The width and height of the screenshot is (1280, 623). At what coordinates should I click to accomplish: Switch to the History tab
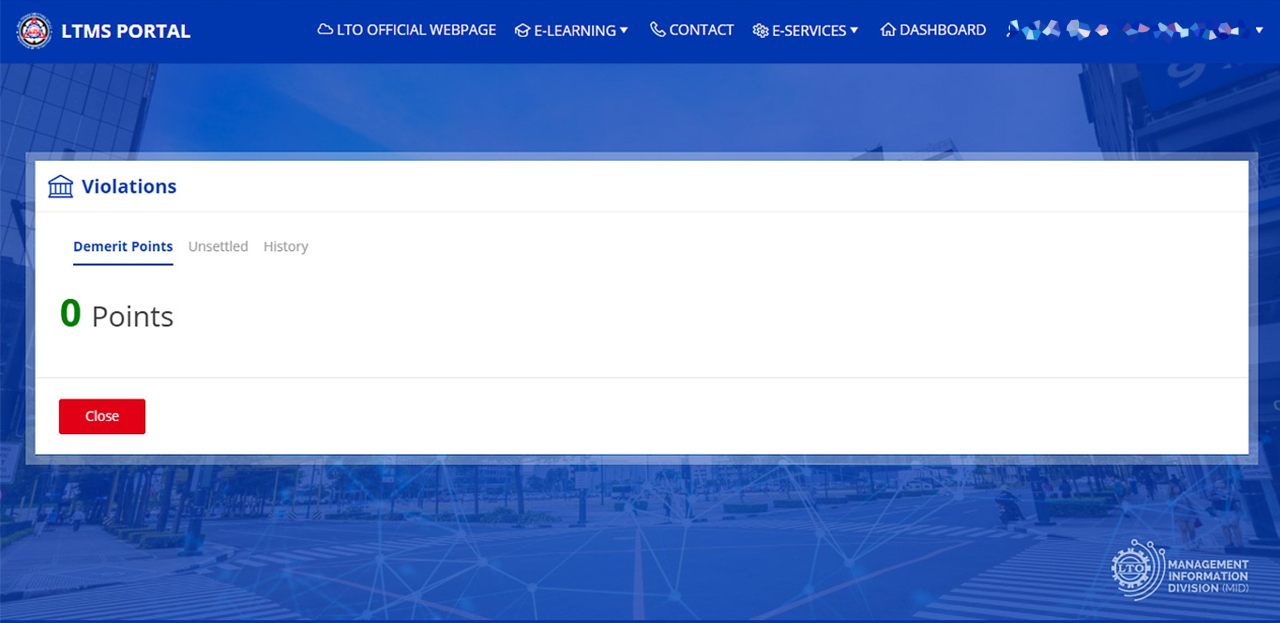coord(286,246)
